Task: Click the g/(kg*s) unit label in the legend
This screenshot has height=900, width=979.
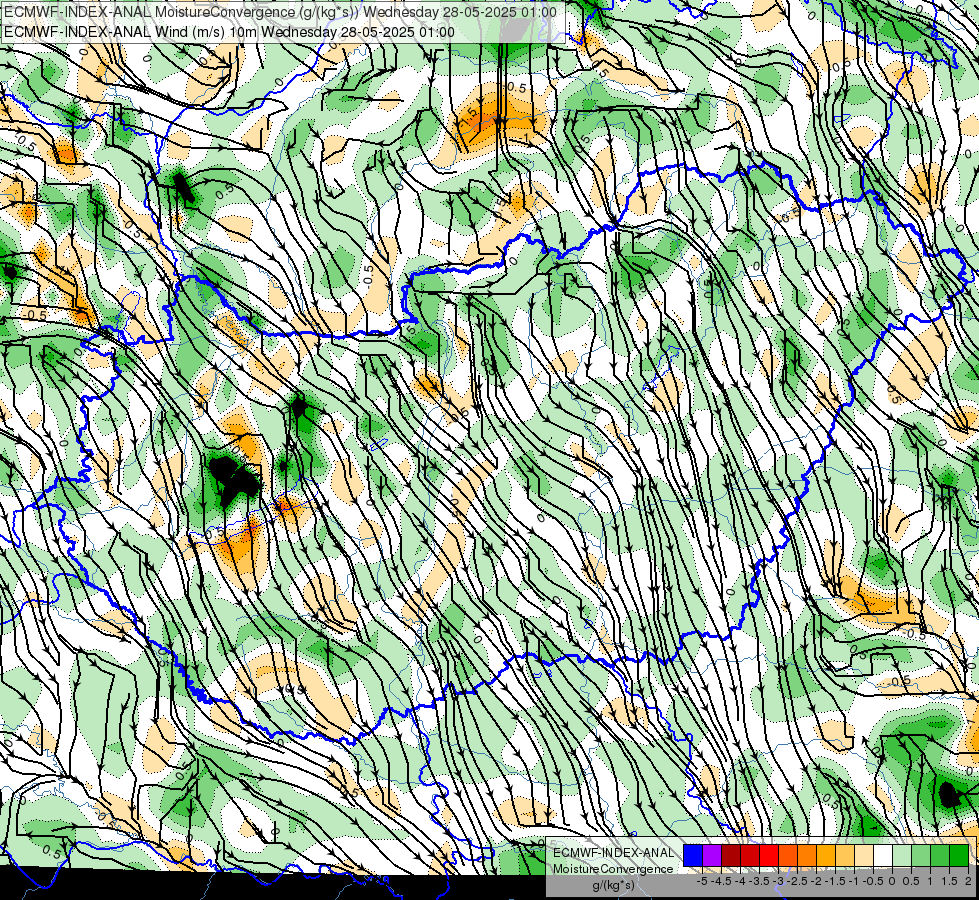Action: click(613, 885)
